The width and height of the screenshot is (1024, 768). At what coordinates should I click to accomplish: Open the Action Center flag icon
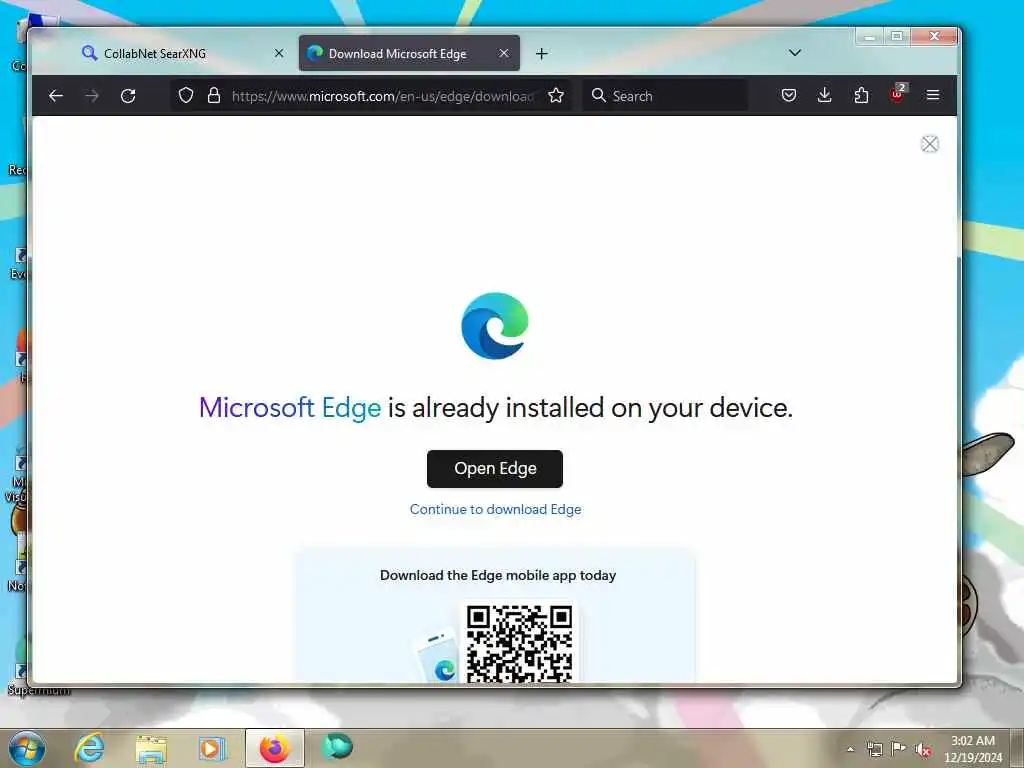point(899,748)
